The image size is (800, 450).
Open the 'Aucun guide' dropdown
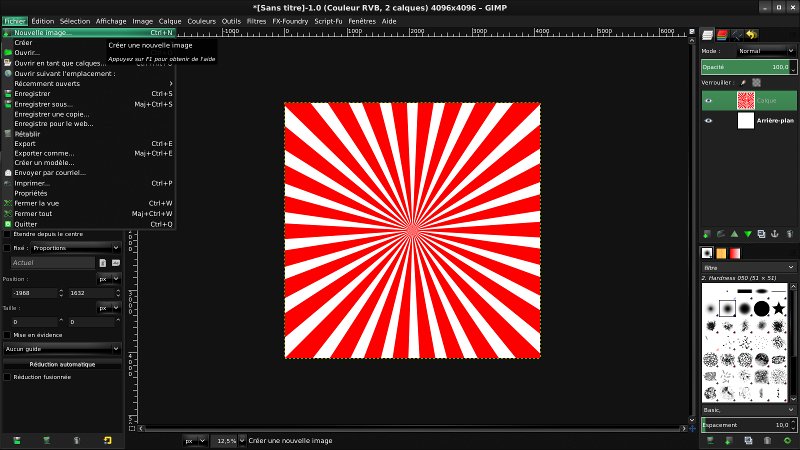[x=62, y=349]
